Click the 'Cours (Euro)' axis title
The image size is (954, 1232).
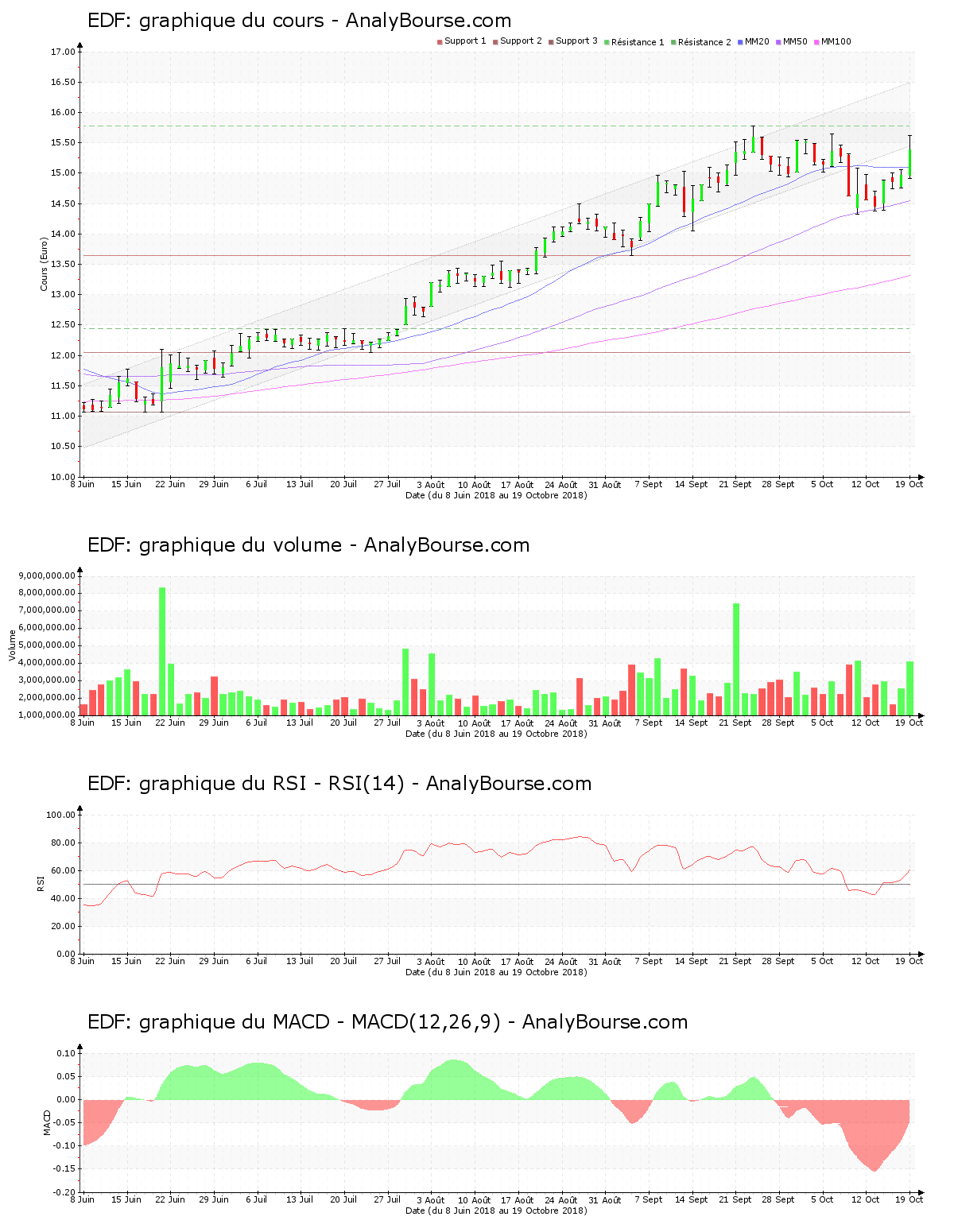click(45, 265)
